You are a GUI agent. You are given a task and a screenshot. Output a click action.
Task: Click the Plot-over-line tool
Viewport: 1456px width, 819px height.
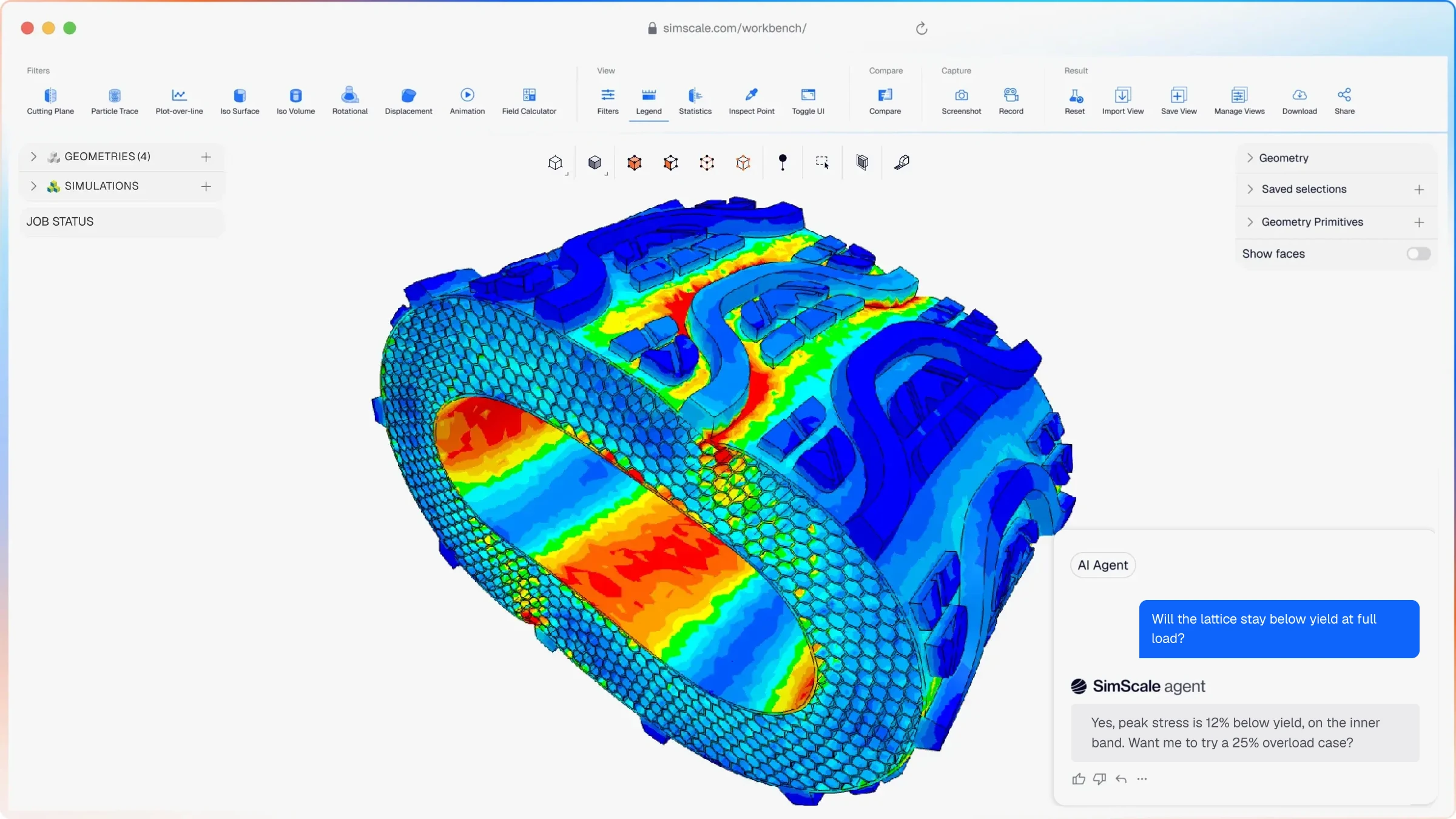click(x=179, y=101)
